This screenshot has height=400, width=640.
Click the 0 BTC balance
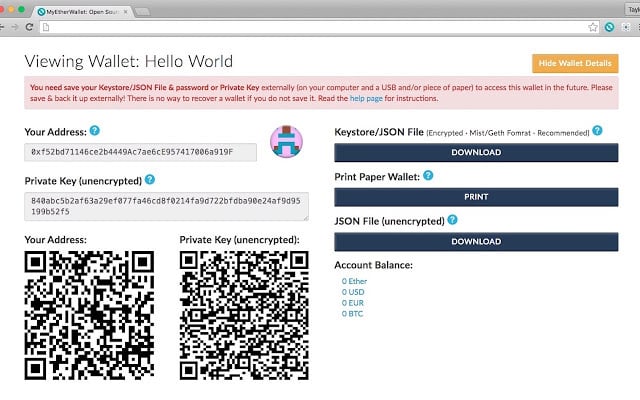352,314
